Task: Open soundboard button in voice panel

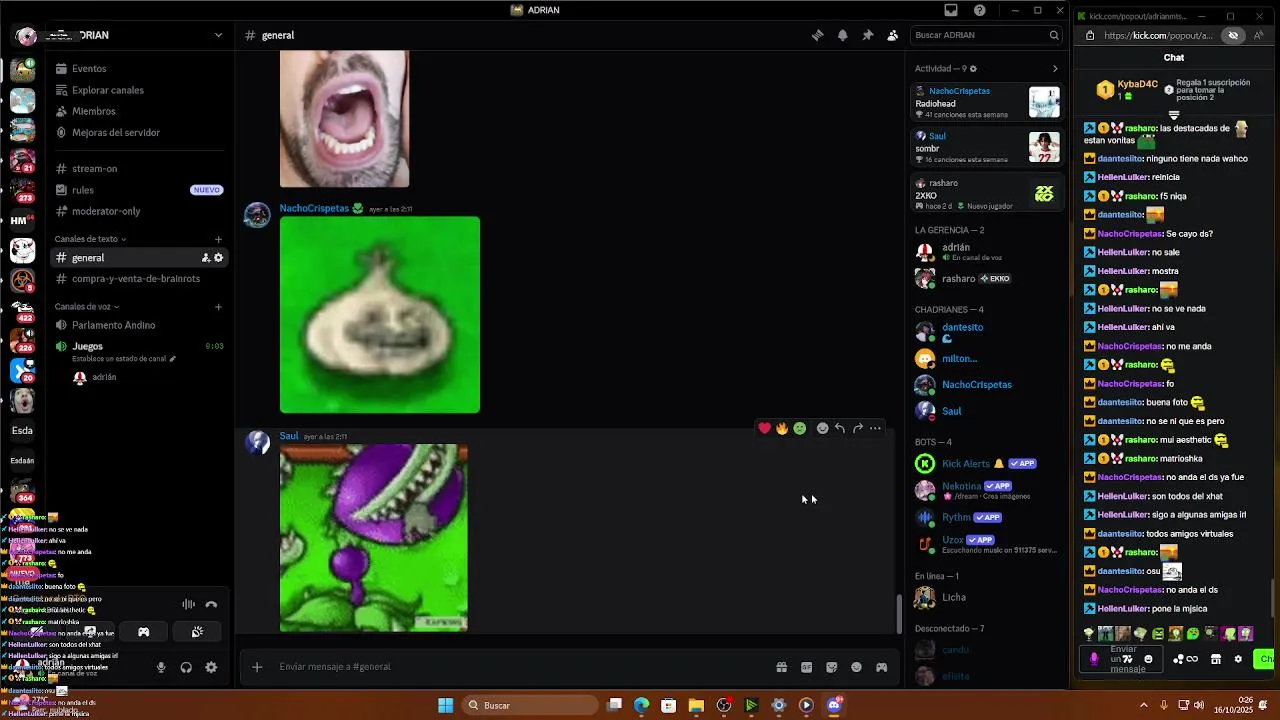Action: tap(197, 632)
